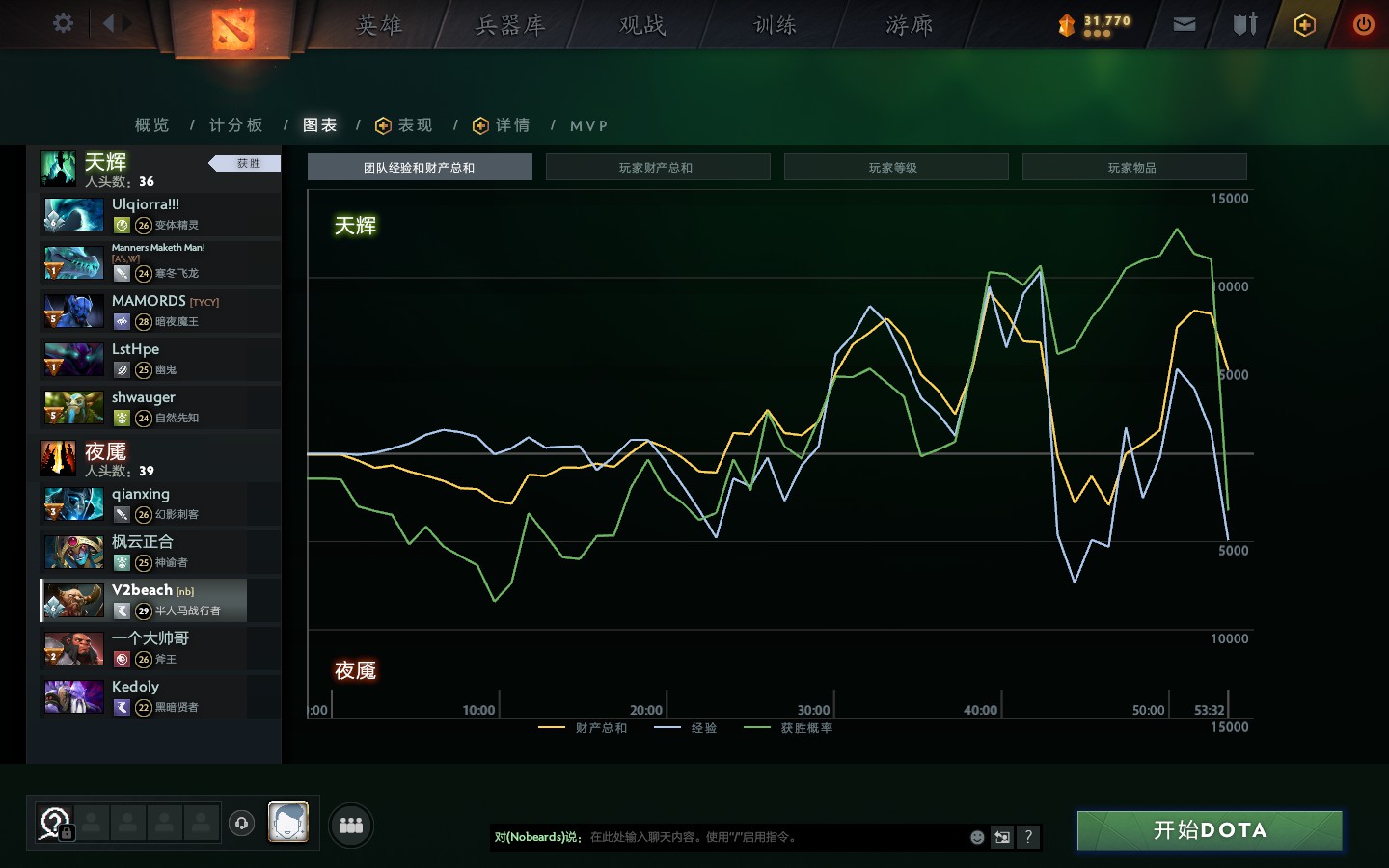
Task: Click the Radiant team emblem icon
Action: (58, 168)
